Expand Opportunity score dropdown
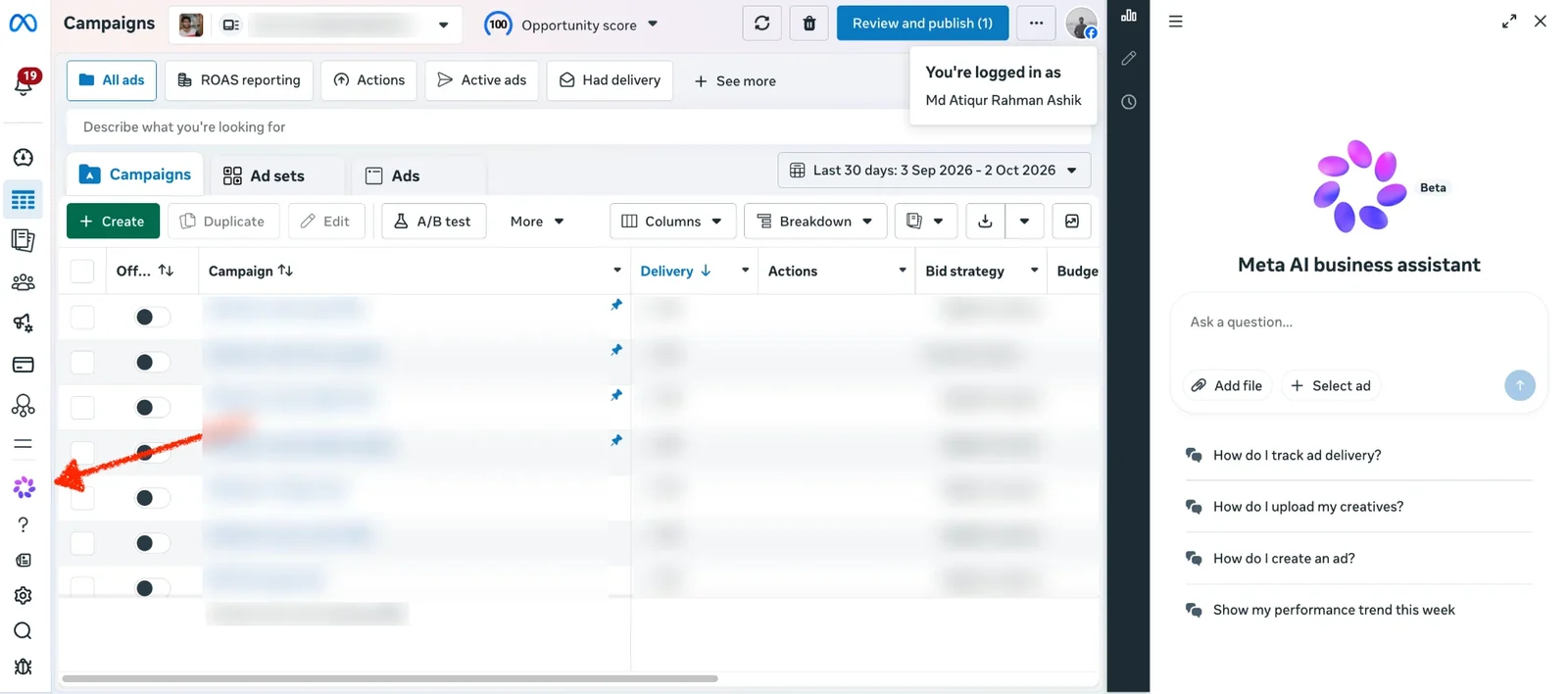The height and width of the screenshot is (694, 1568). pyautogui.click(x=653, y=25)
